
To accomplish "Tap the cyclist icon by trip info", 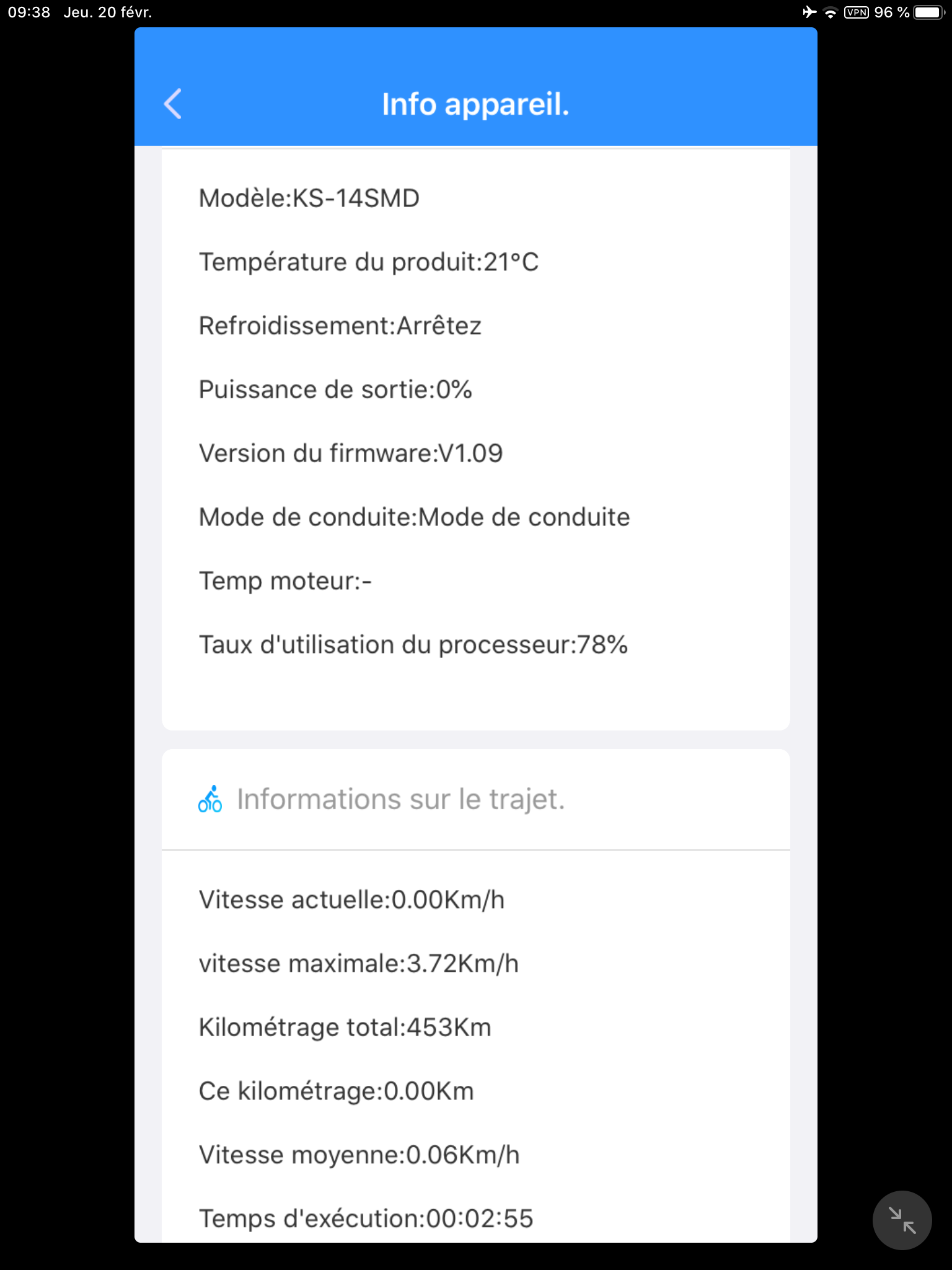I will coord(210,799).
